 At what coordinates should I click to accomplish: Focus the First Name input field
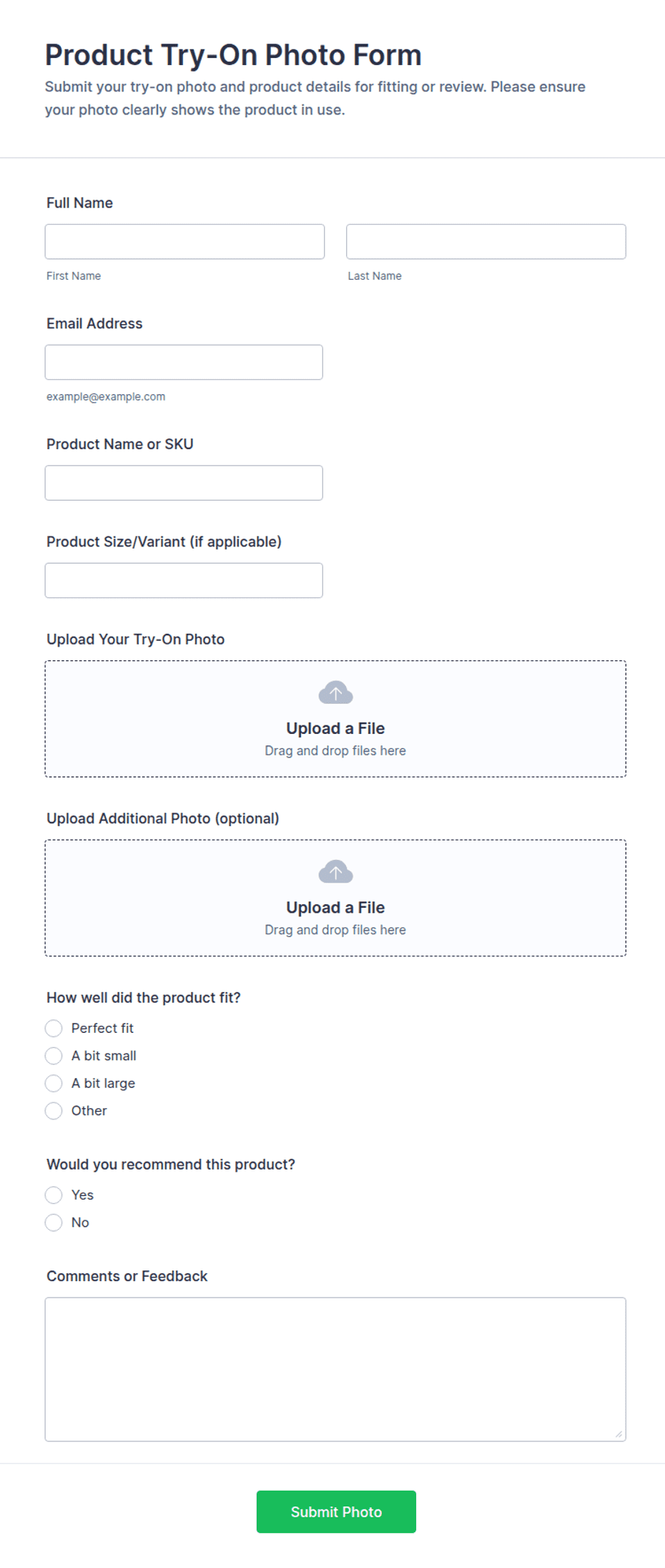point(184,242)
